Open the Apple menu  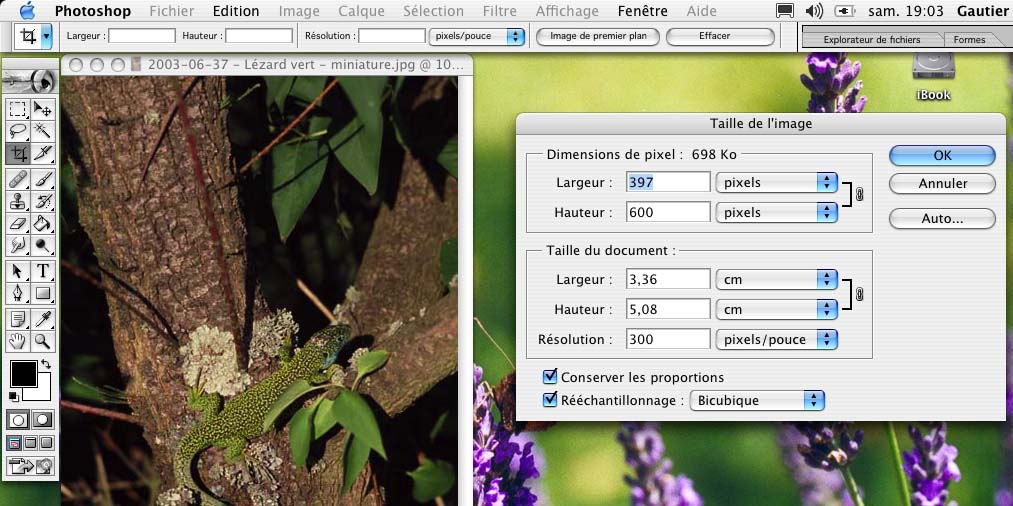tap(28, 10)
